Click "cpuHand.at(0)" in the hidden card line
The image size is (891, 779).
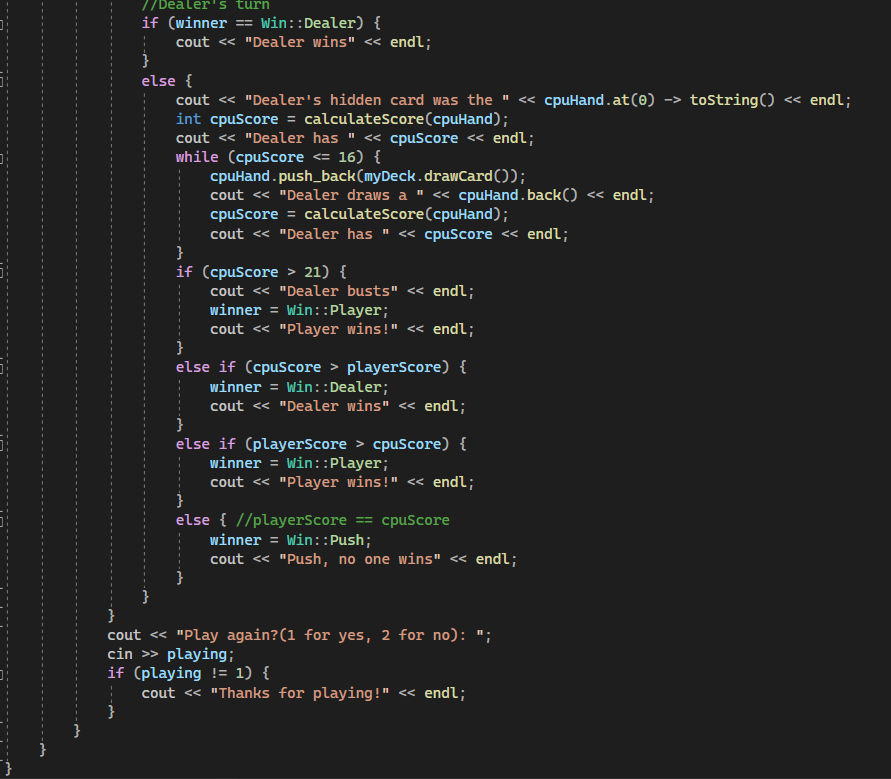(599, 100)
